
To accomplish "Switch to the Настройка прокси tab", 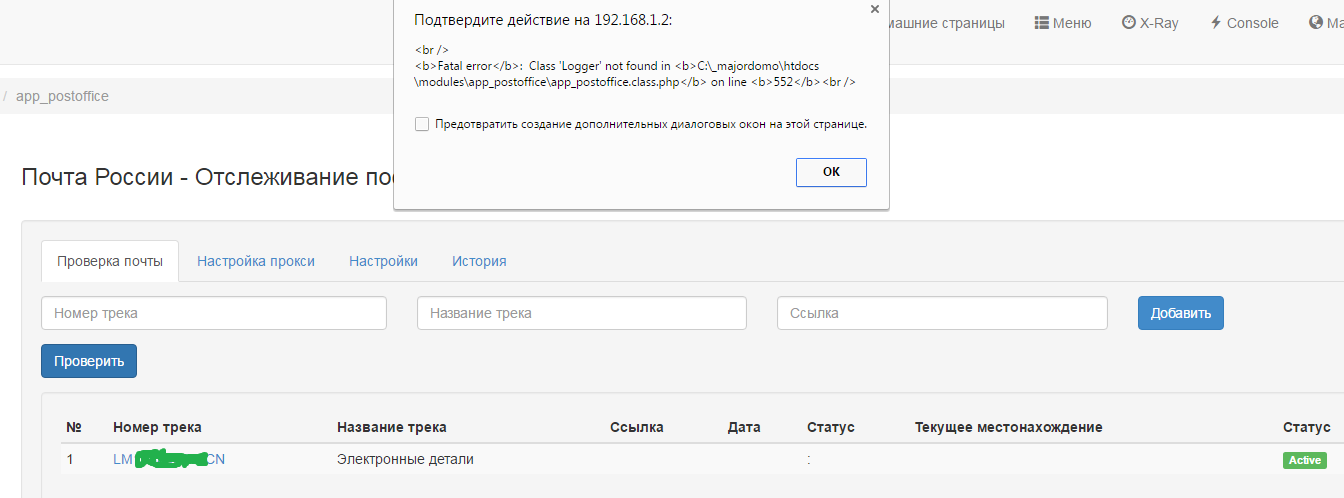I will pos(256,261).
